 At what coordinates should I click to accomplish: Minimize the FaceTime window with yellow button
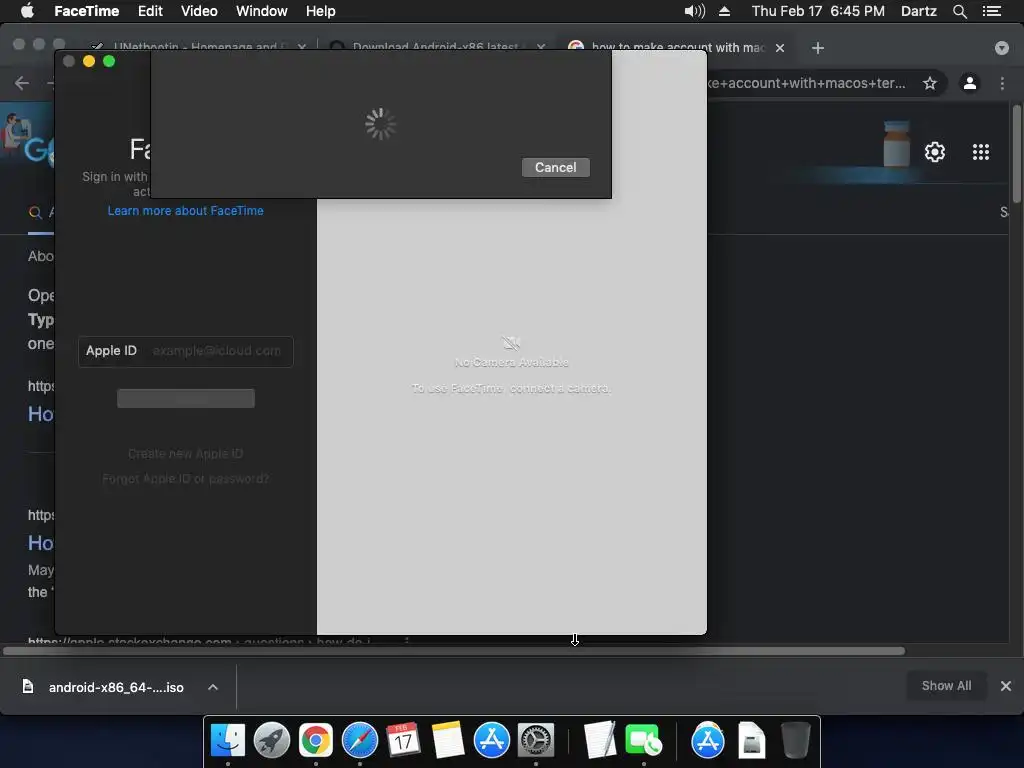(89, 61)
